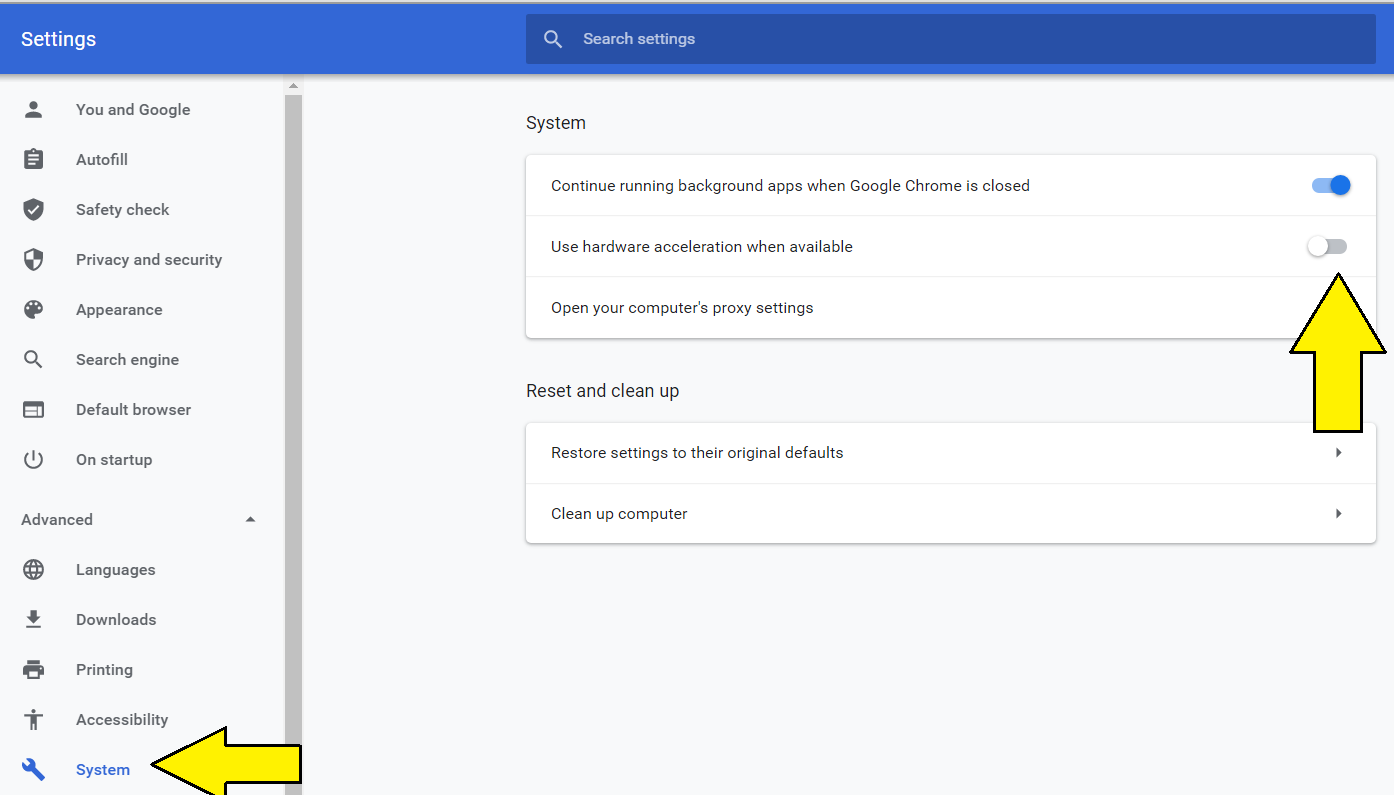Viewport: 1394px width, 795px height.
Task: Click the Default browser window icon
Action: 34,409
